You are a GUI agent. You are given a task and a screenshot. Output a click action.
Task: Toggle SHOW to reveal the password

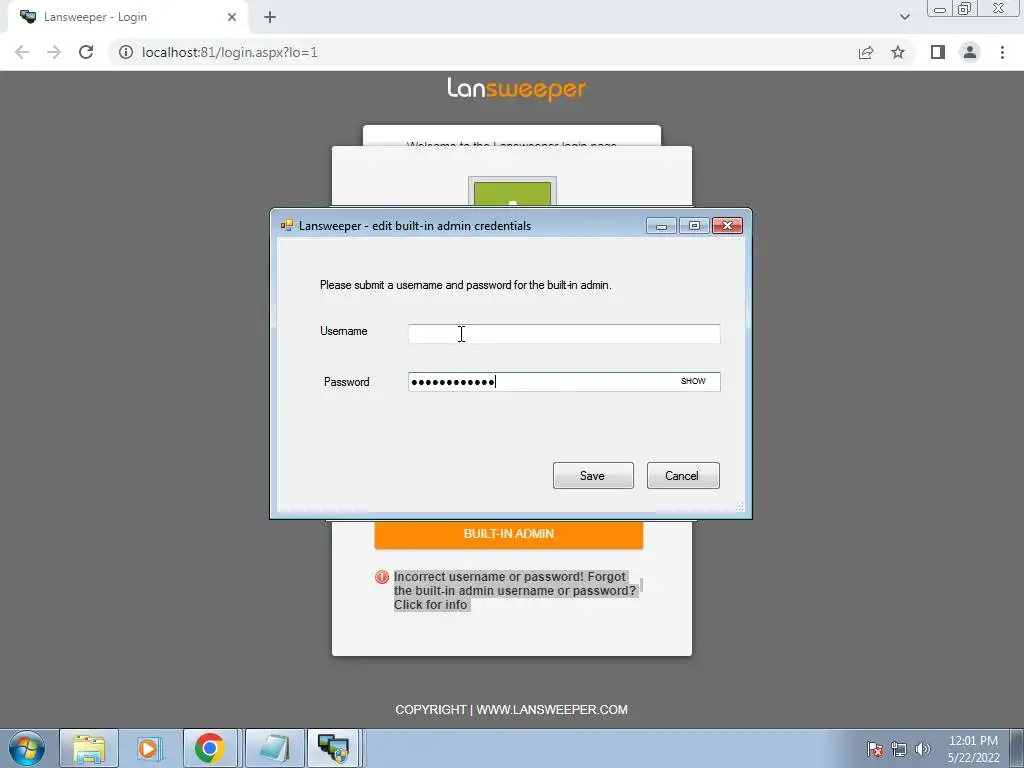693,381
